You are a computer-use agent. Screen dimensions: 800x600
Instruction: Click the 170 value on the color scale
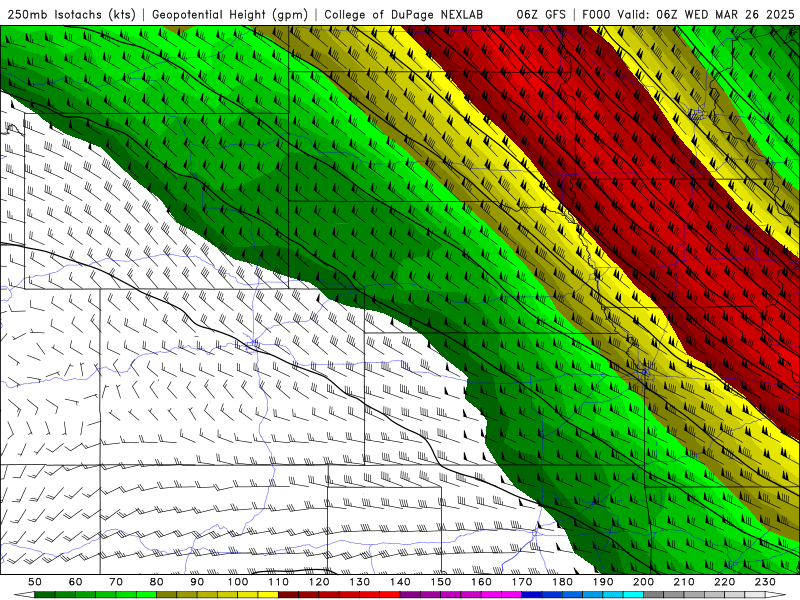tap(522, 582)
